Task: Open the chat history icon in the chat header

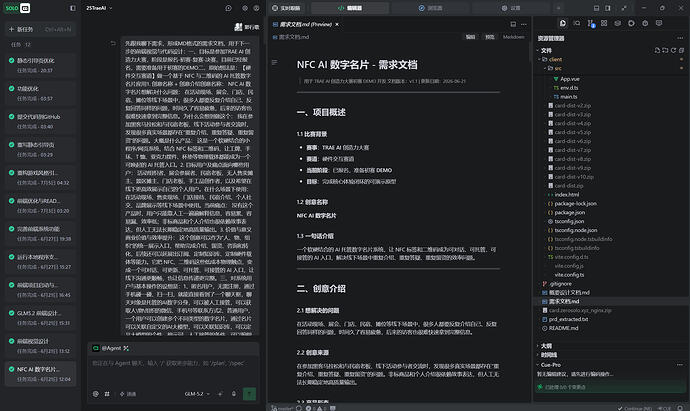Action: tap(228, 8)
